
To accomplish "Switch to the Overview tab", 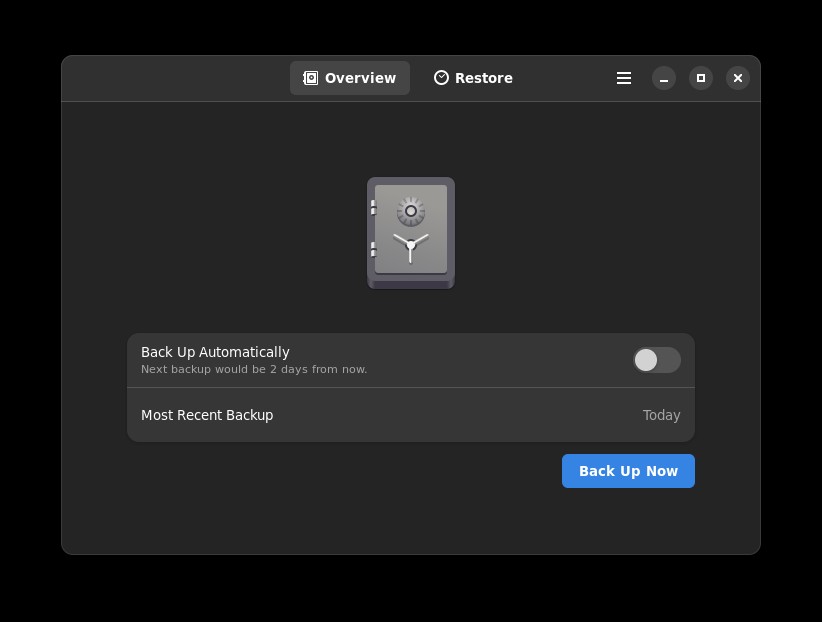I will click(x=350, y=78).
